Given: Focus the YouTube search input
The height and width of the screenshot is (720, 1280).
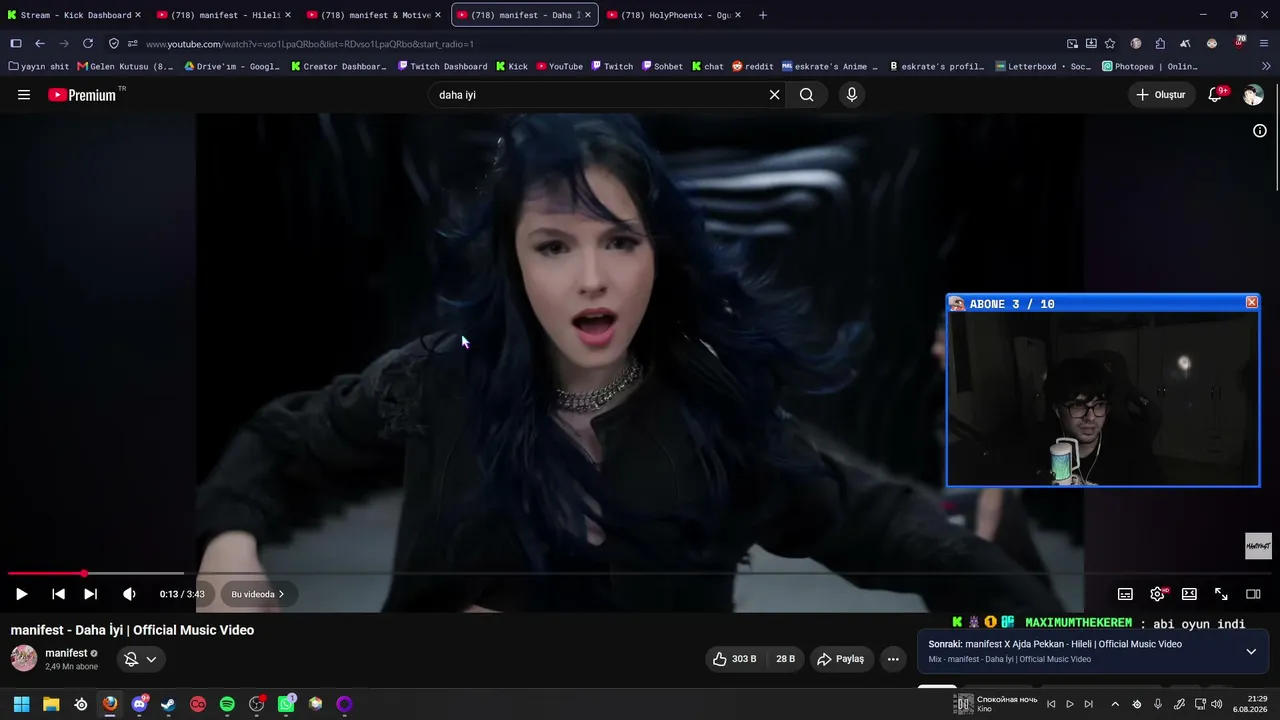Looking at the screenshot, I should click(600, 95).
